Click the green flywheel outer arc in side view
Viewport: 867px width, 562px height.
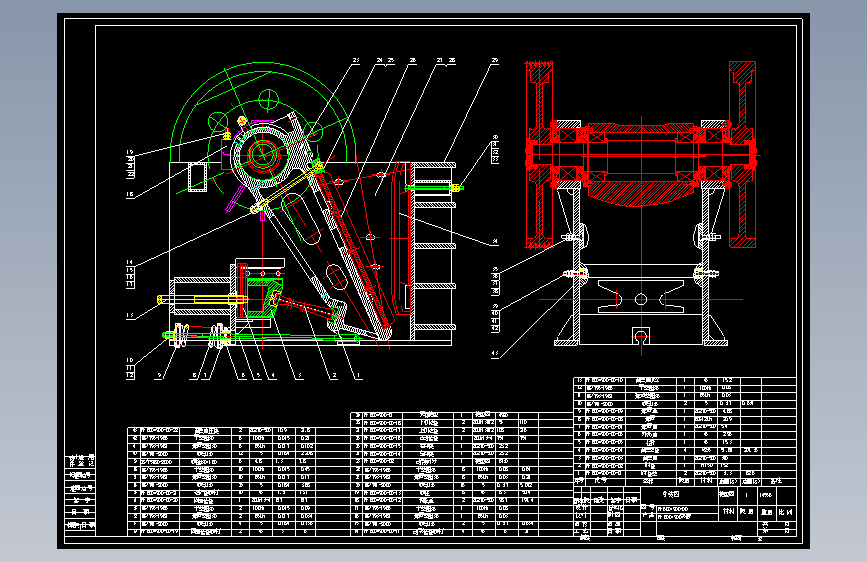tap(263, 65)
